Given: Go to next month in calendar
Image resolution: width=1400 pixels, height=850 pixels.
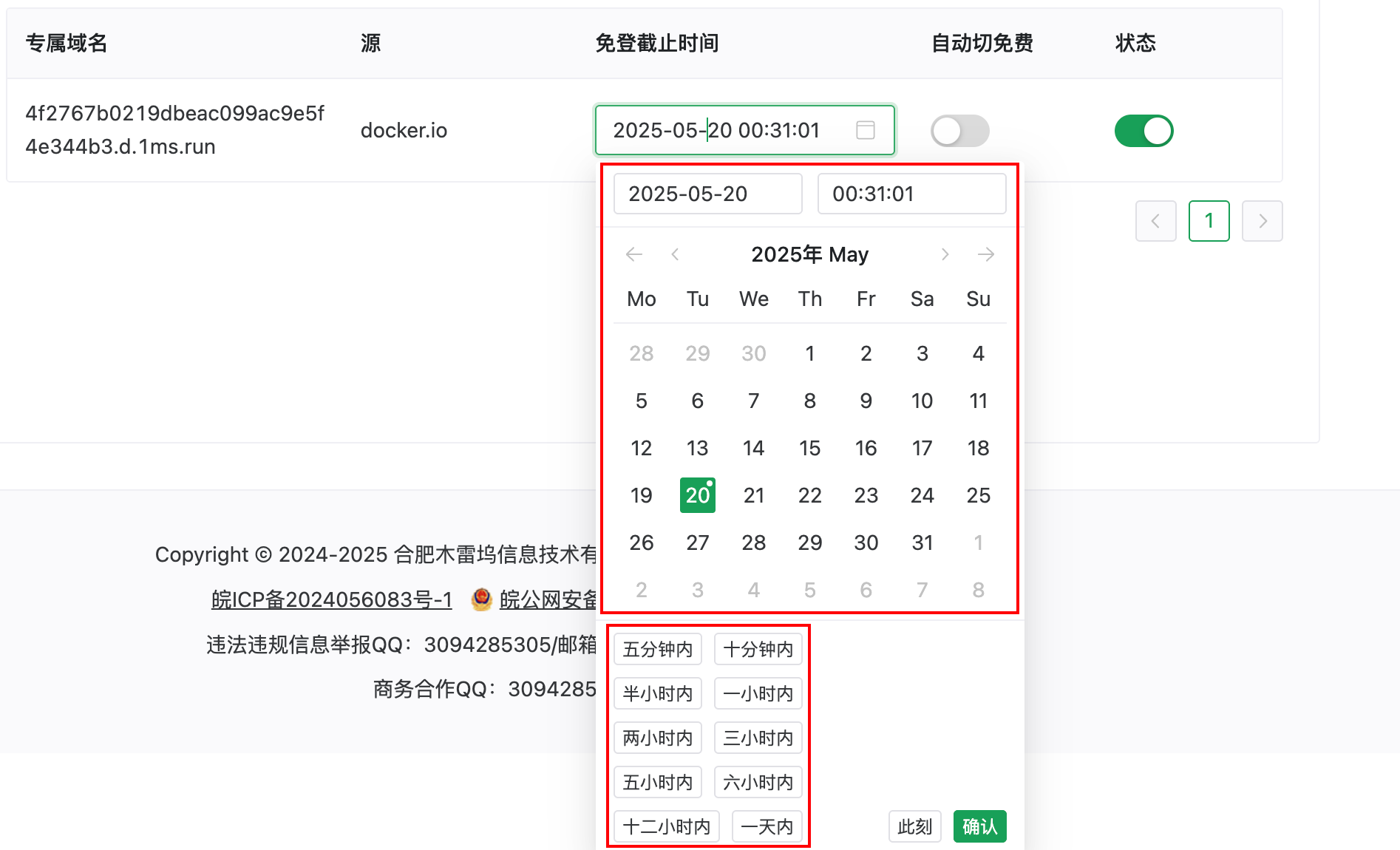Looking at the screenshot, I should click(945, 254).
